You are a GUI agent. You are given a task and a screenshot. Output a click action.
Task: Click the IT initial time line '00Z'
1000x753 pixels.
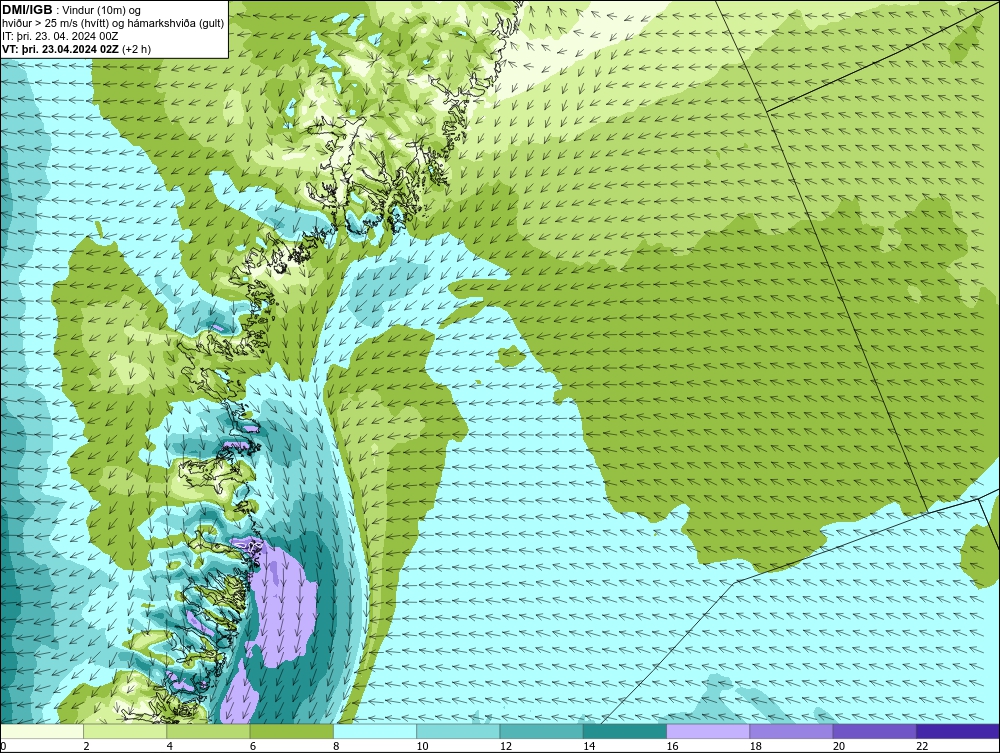click(x=60, y=36)
